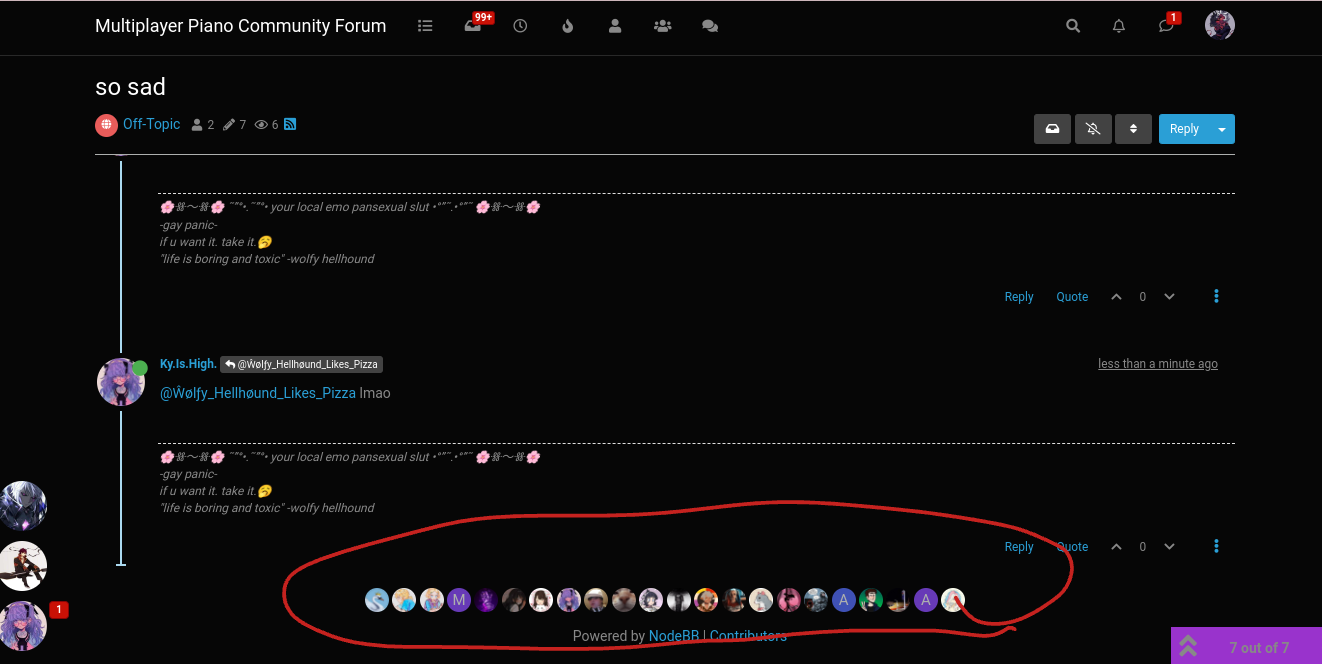Open recent topics clock icon
The height and width of the screenshot is (664, 1322).
pos(520,27)
